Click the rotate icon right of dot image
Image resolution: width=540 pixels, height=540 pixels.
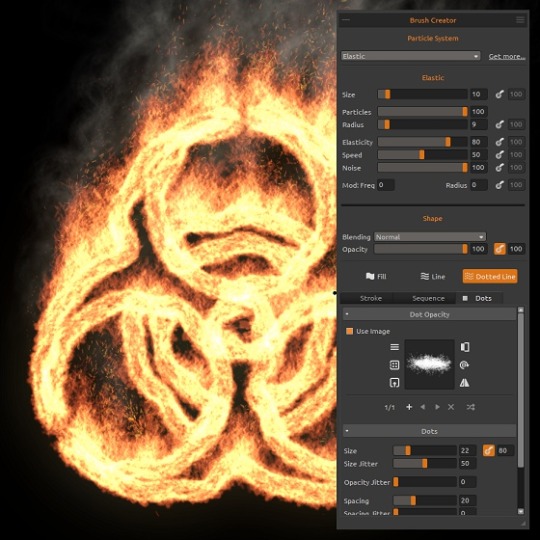point(465,365)
